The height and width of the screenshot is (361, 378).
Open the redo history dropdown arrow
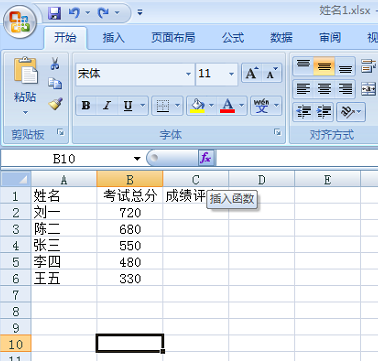click(117, 13)
